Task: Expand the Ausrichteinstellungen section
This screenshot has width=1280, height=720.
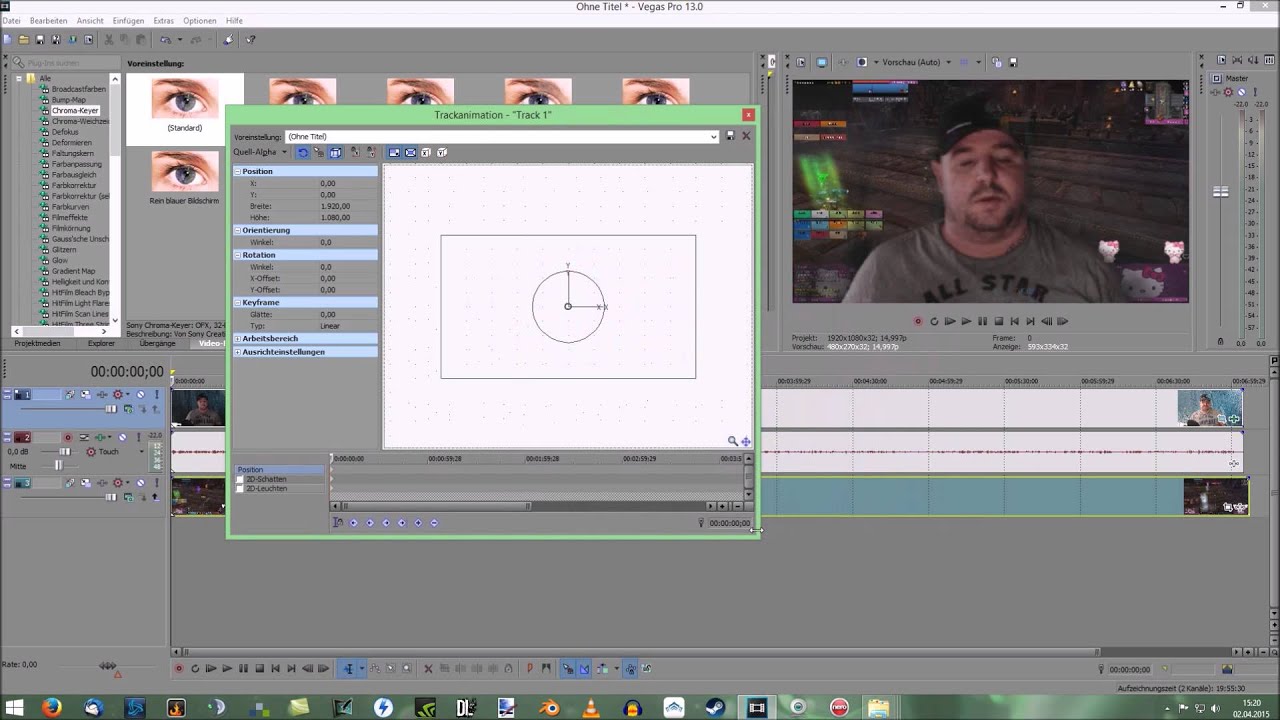Action: point(238,352)
